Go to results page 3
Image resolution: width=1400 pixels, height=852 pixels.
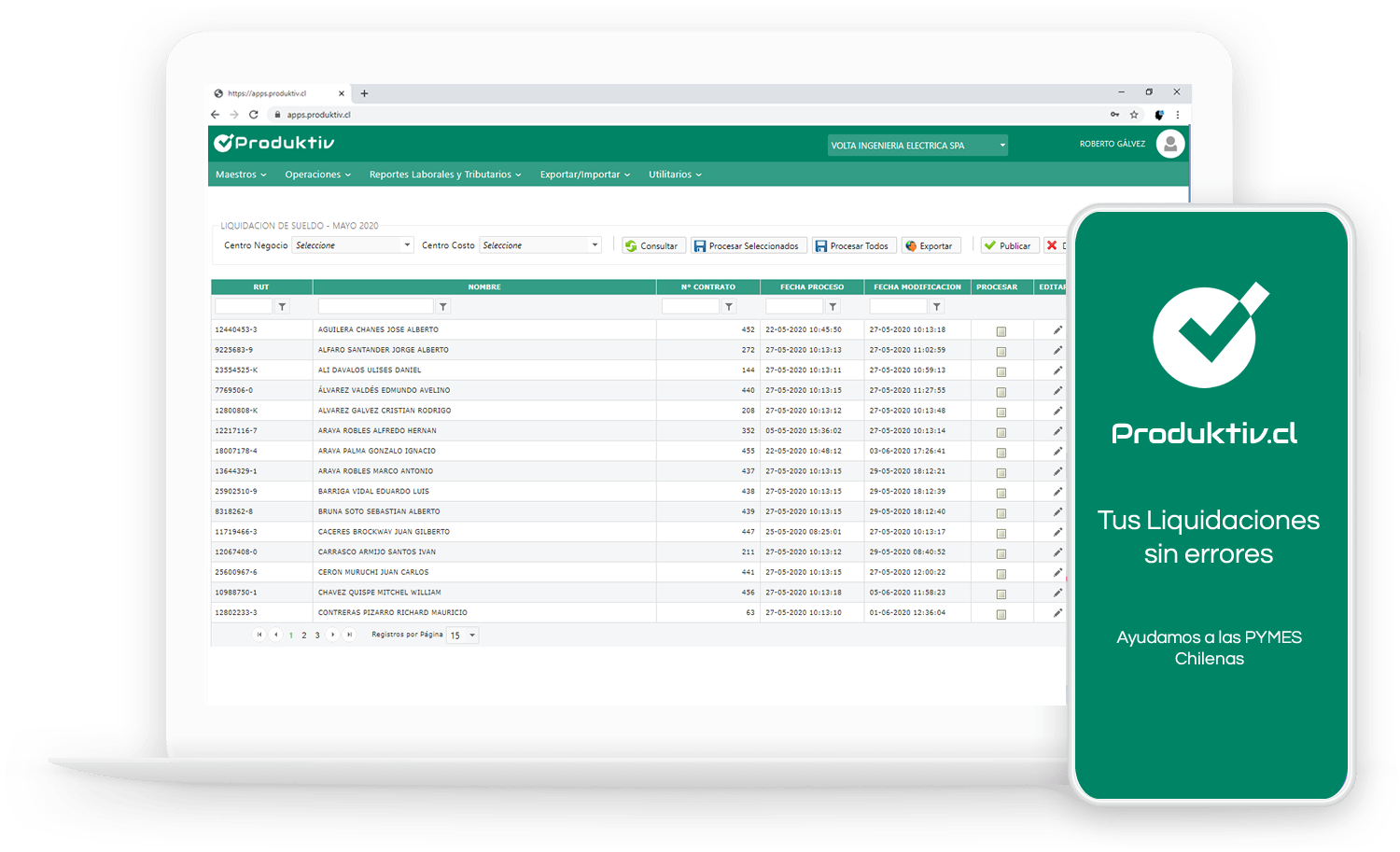(x=317, y=636)
